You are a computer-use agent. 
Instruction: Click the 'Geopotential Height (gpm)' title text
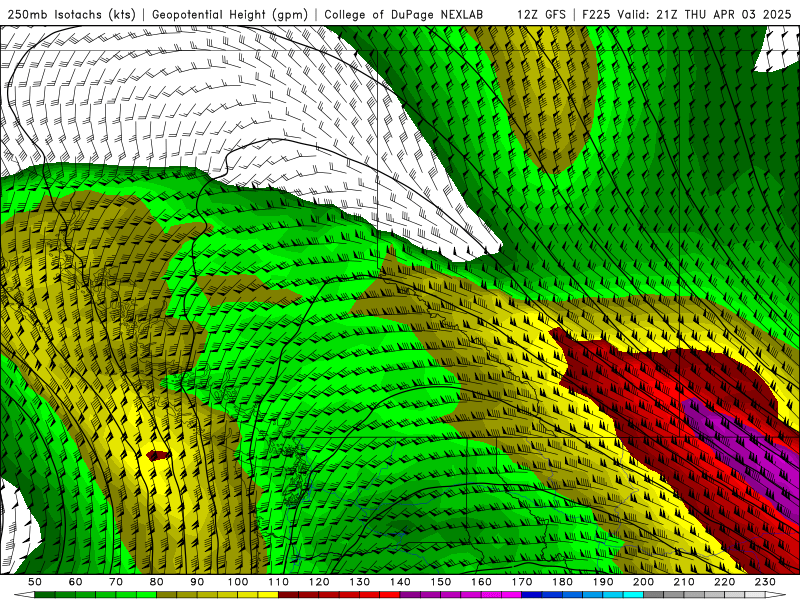[x=230, y=15]
